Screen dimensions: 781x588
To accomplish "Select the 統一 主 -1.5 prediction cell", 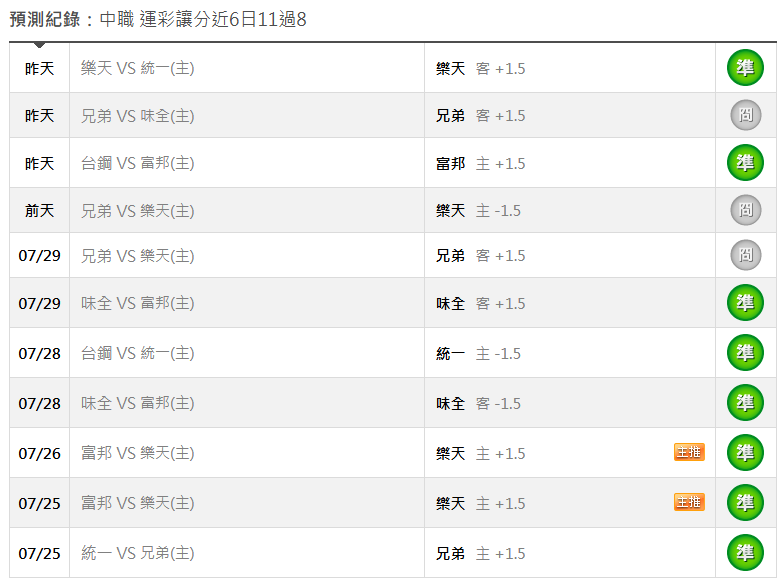I will click(x=570, y=353).
